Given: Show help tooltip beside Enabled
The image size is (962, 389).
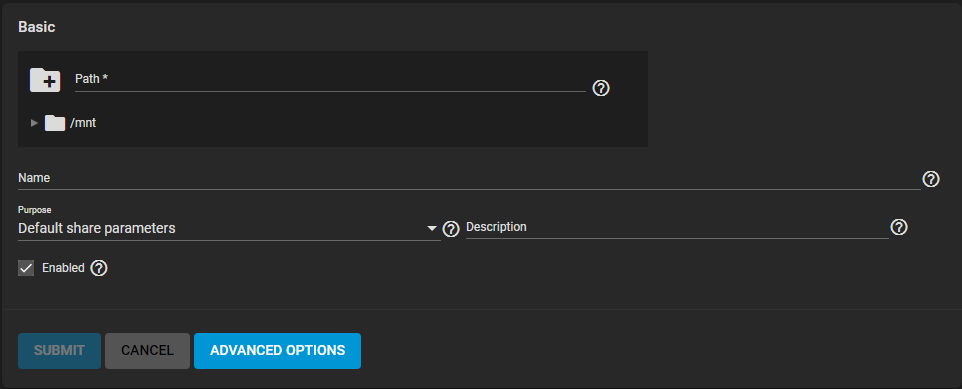Looking at the screenshot, I should click(99, 268).
